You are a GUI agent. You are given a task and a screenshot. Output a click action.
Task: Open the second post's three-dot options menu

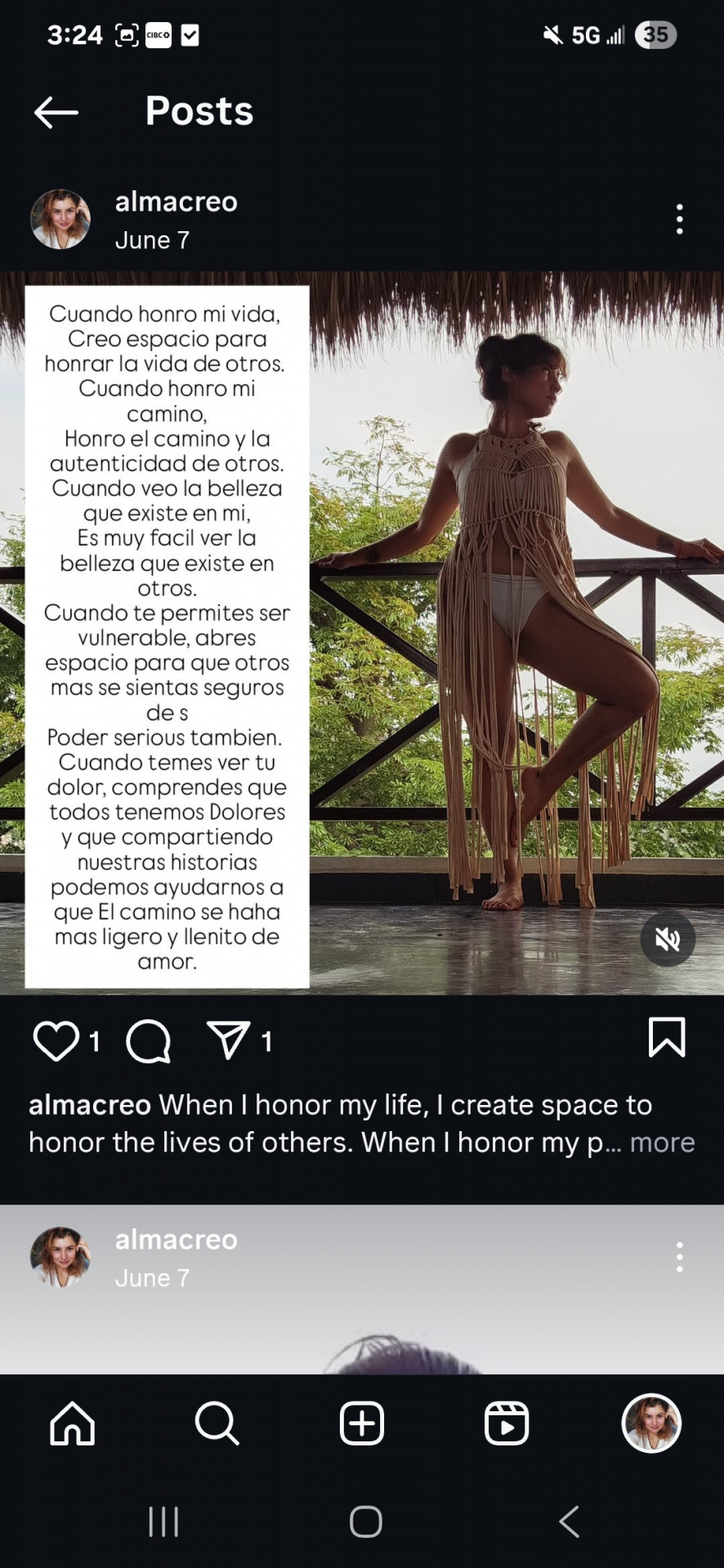tap(679, 1257)
